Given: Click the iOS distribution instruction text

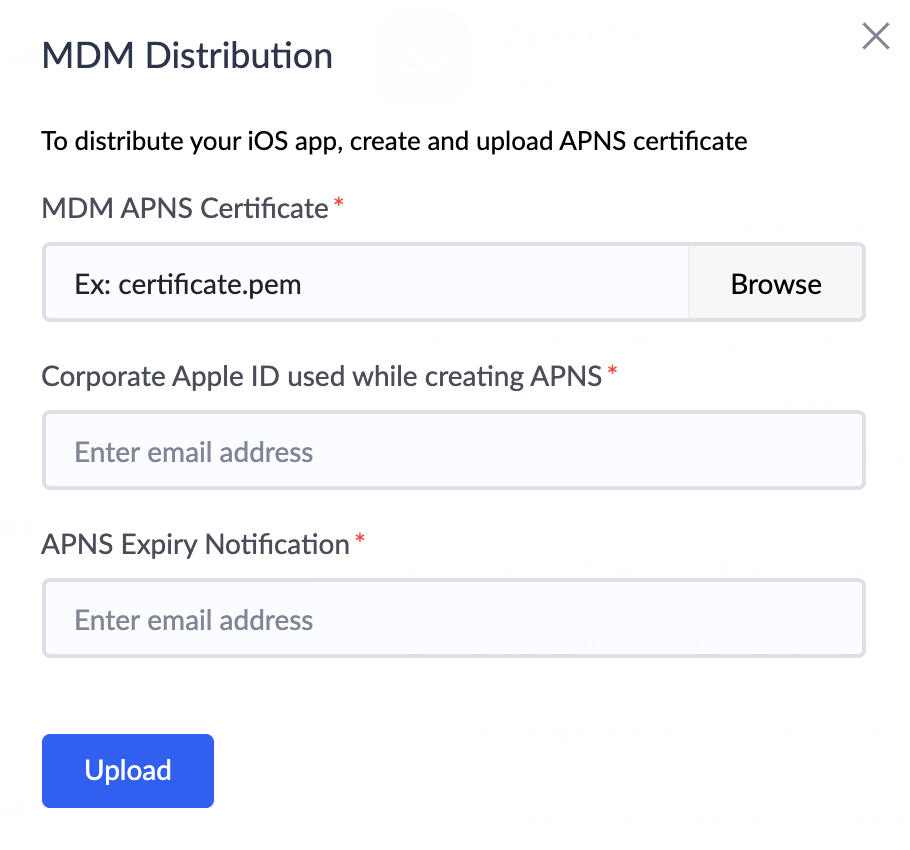Looking at the screenshot, I should pyautogui.click(x=393, y=141).
